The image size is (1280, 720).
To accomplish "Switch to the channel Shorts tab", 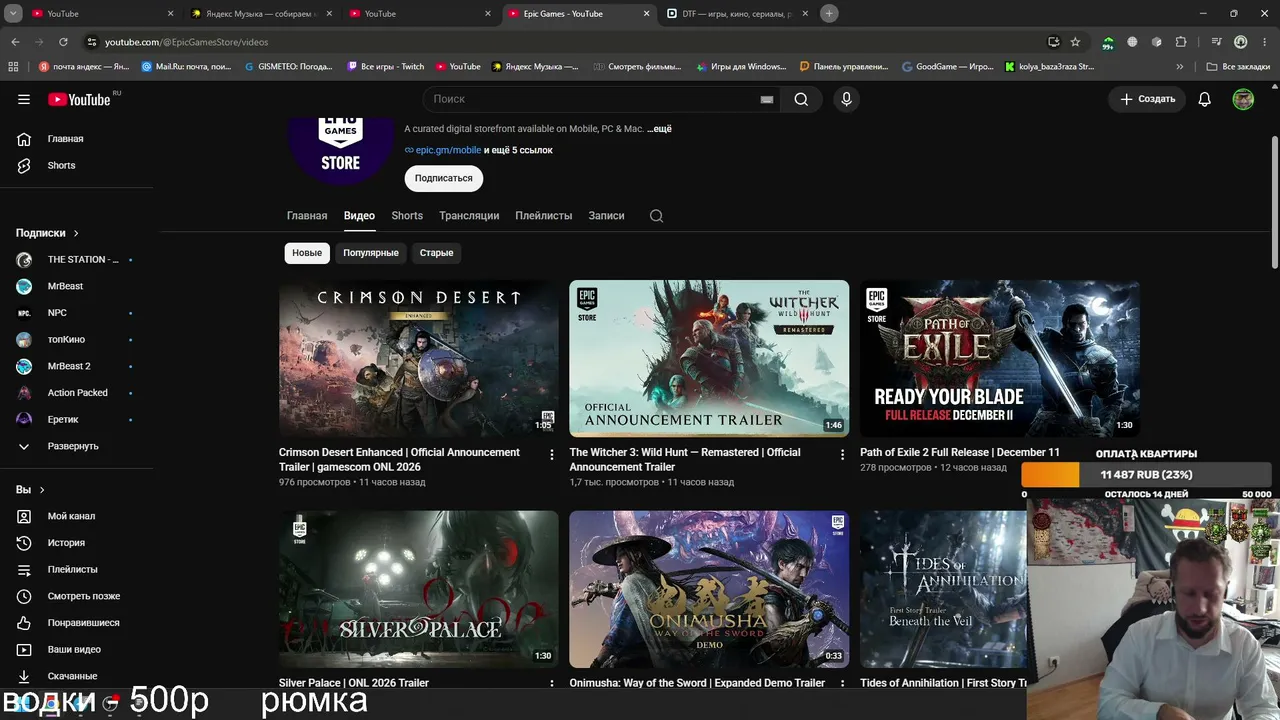I will coord(407,216).
